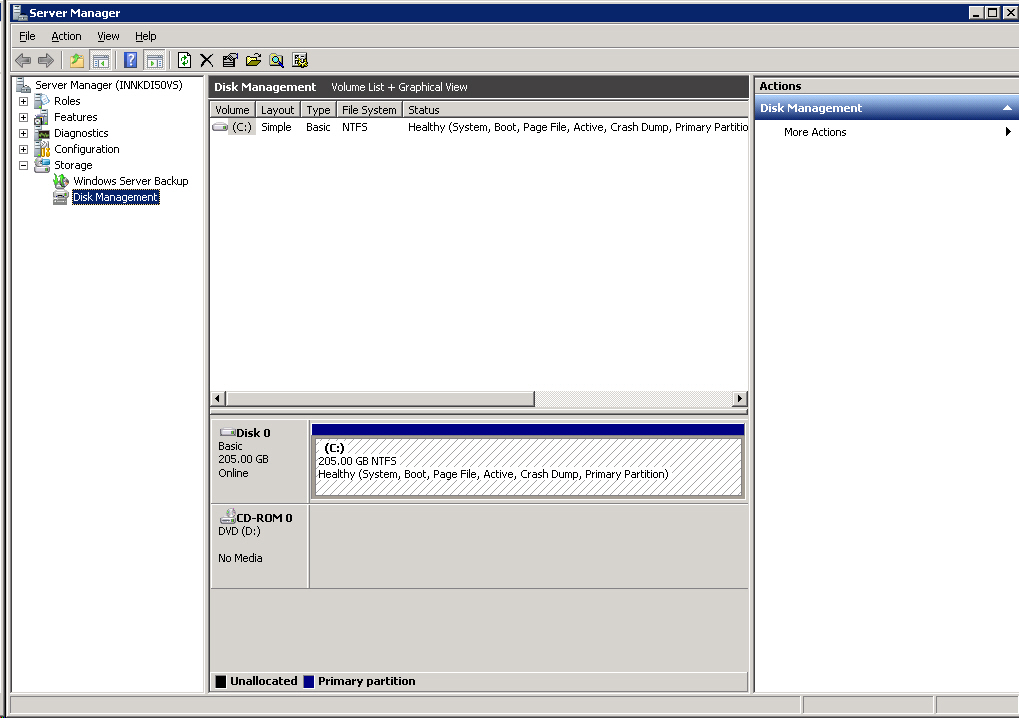Viewport: 1019px width, 718px height.
Task: Click the Up One Level folder icon
Action: pyautogui.click(x=77, y=60)
